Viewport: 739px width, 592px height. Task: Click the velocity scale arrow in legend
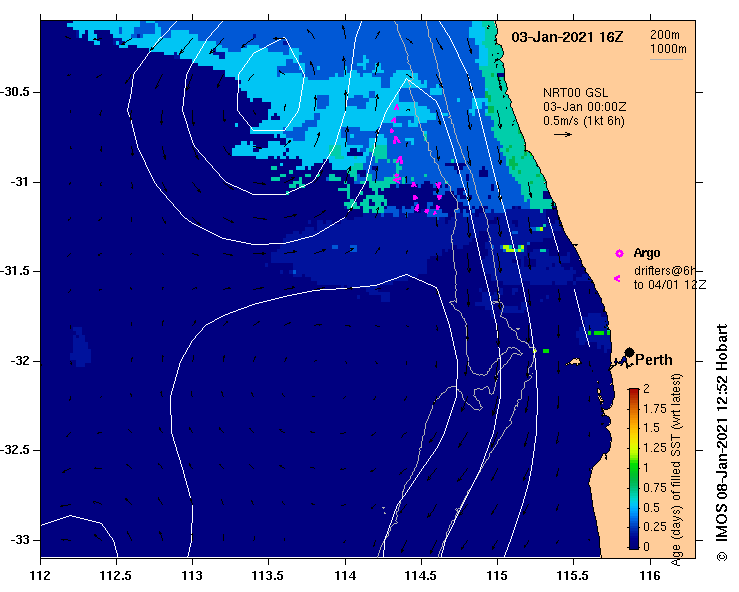click(563, 134)
